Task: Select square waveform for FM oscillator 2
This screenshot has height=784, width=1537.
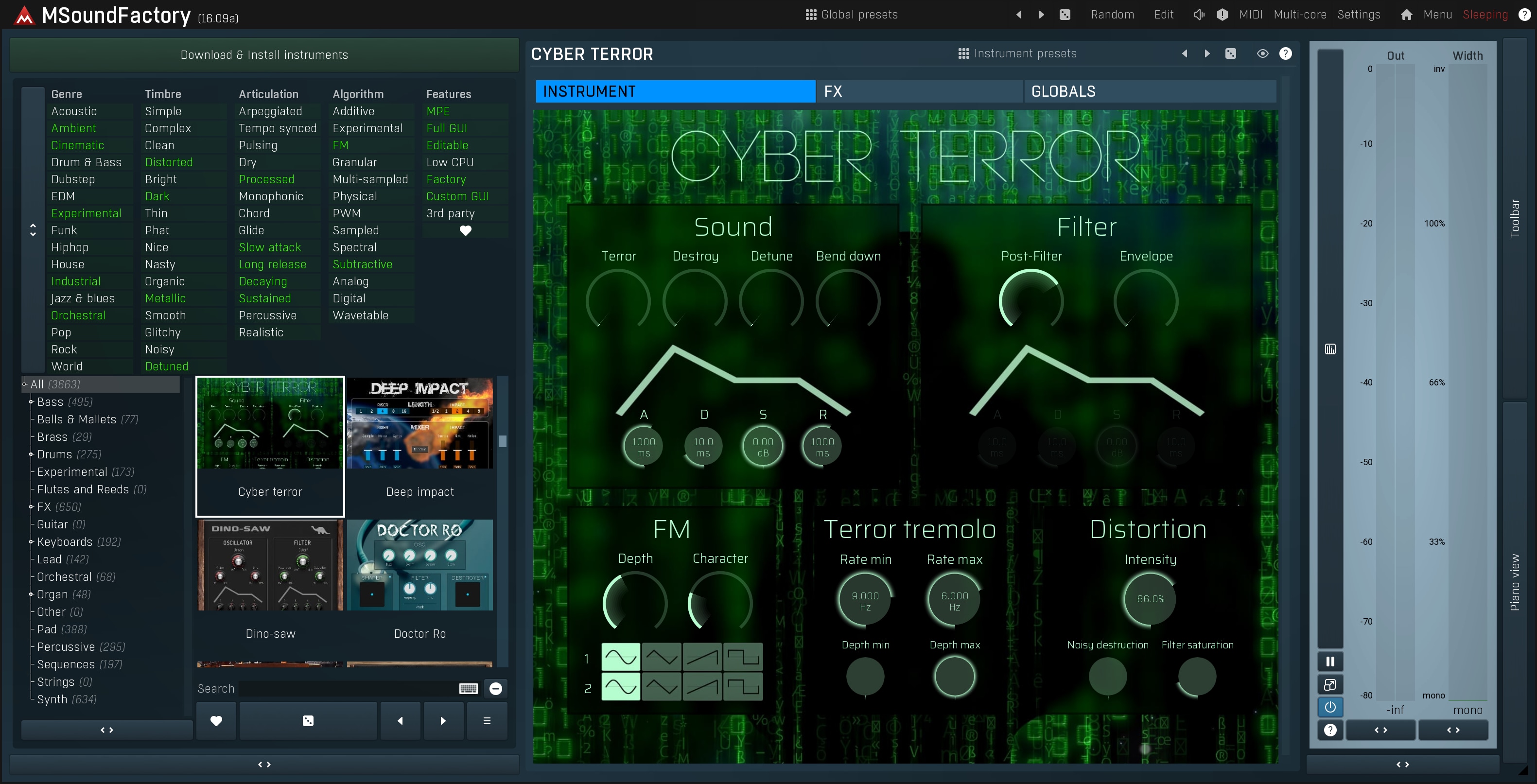Action: 743,687
